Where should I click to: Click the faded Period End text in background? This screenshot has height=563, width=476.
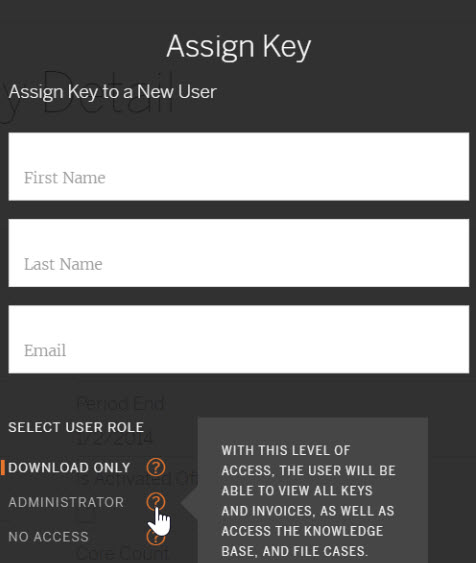pyautogui.click(x=121, y=403)
